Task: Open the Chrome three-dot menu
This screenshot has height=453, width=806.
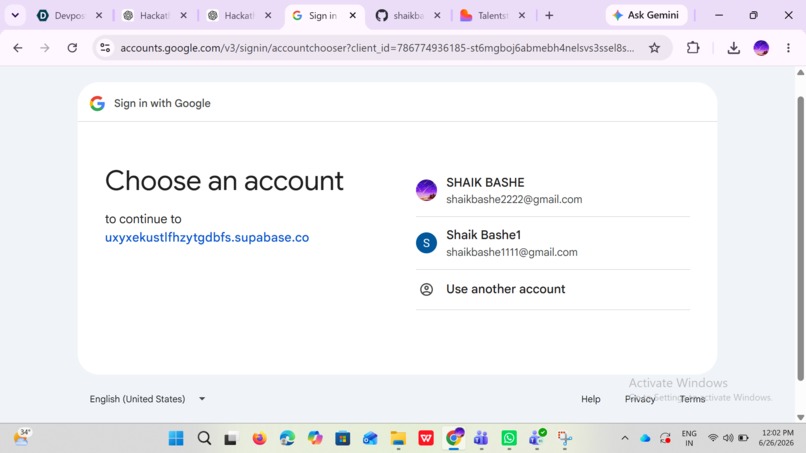Action: coord(788,48)
